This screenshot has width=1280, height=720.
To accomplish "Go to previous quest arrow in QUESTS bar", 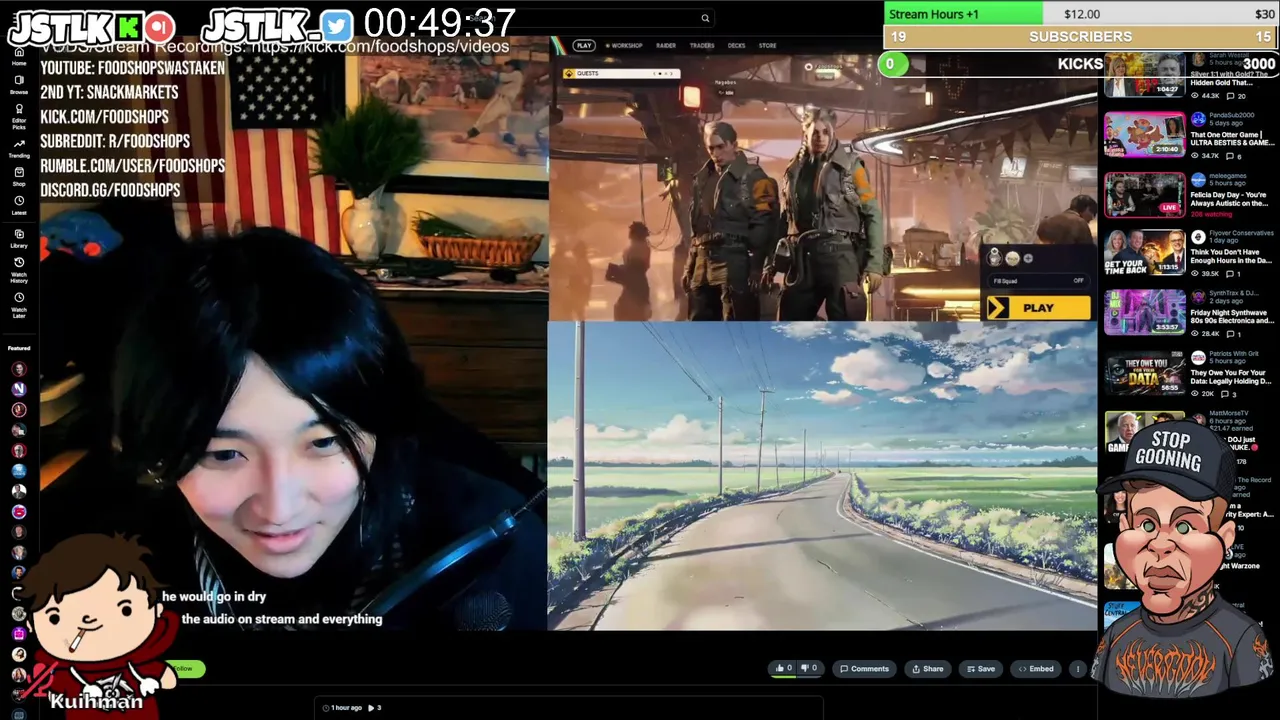I will click(x=656, y=73).
